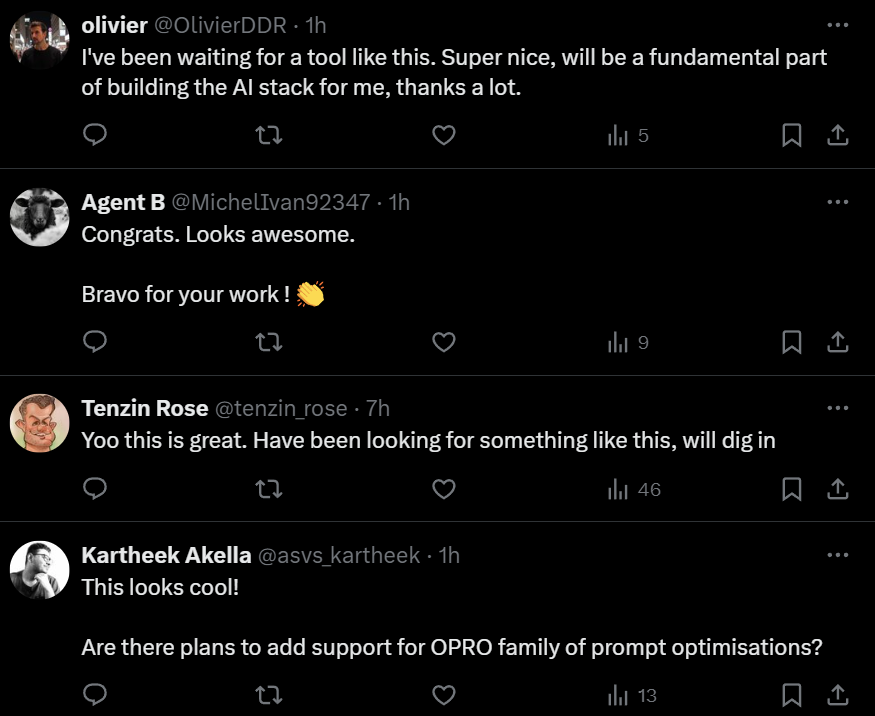Open more options menu on Agent B's tweet
Image resolution: width=875 pixels, height=716 pixels.
pos(837,202)
